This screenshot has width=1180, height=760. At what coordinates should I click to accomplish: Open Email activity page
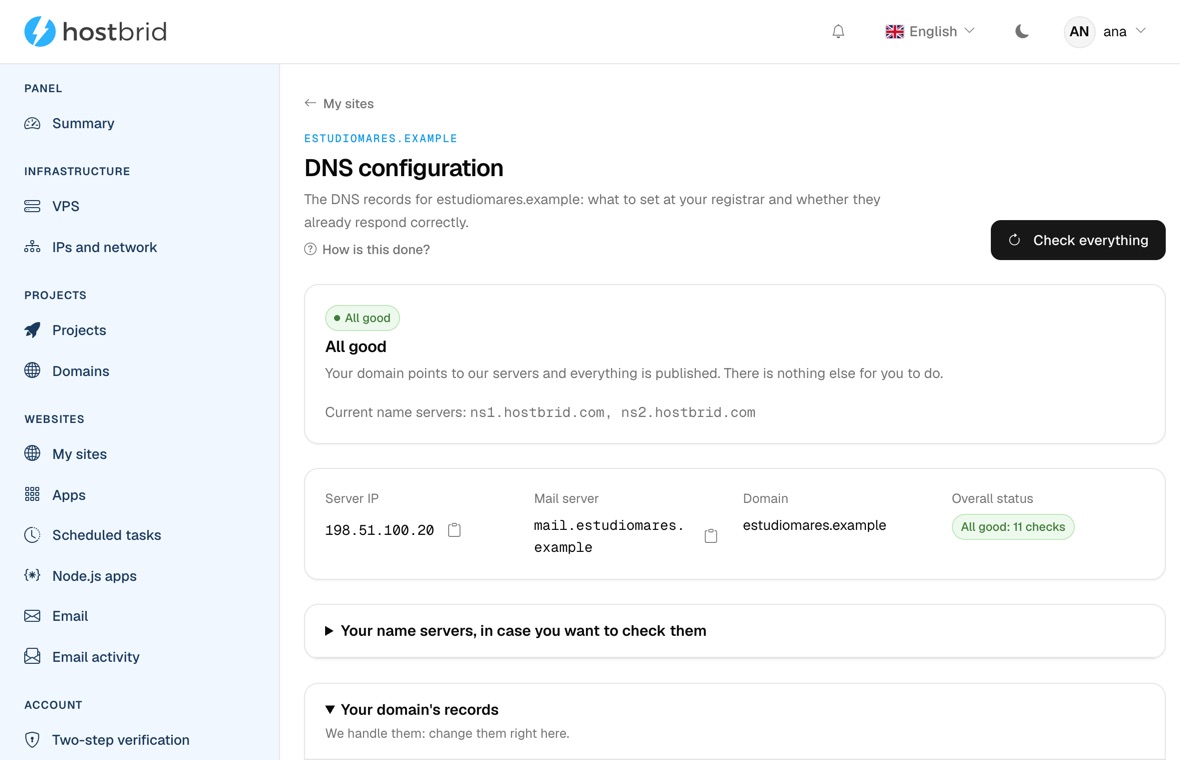click(96, 656)
